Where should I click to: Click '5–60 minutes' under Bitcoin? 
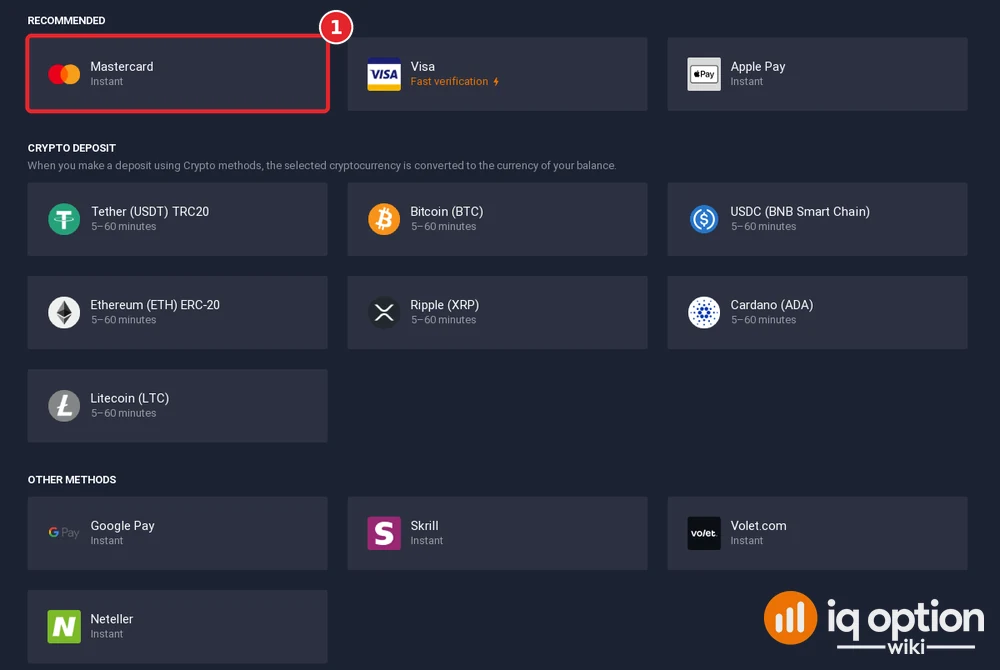pyautogui.click(x=443, y=226)
